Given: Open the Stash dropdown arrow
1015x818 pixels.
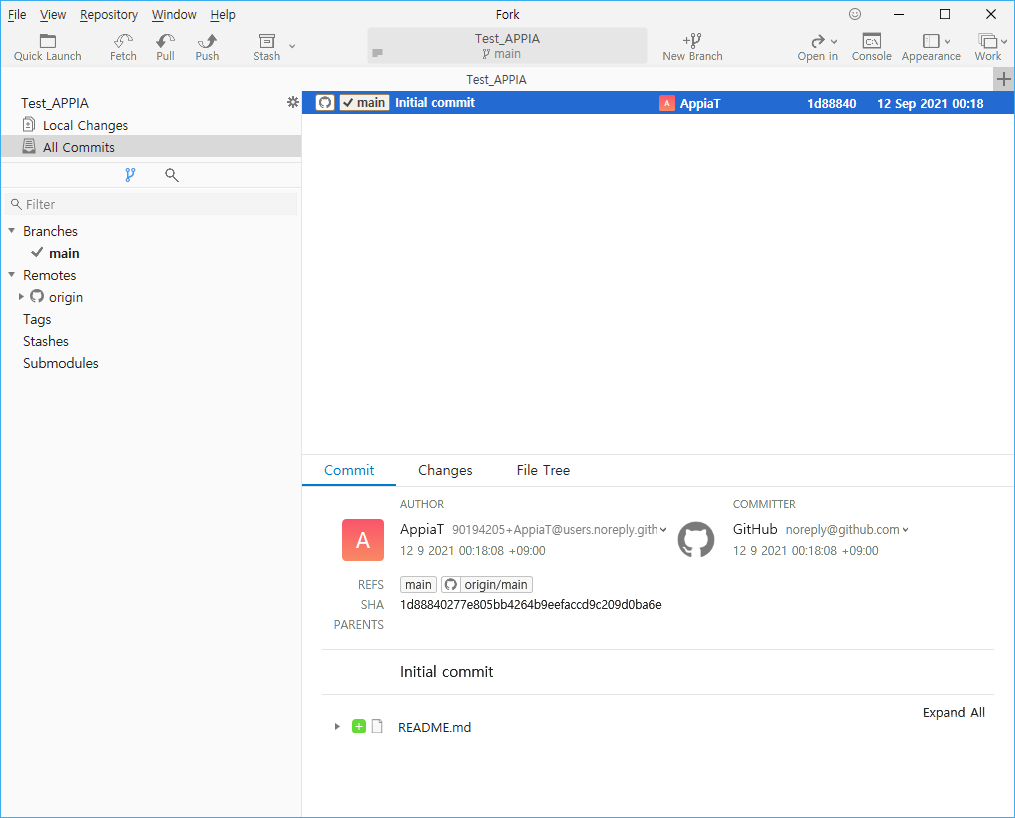Looking at the screenshot, I should pos(292,46).
